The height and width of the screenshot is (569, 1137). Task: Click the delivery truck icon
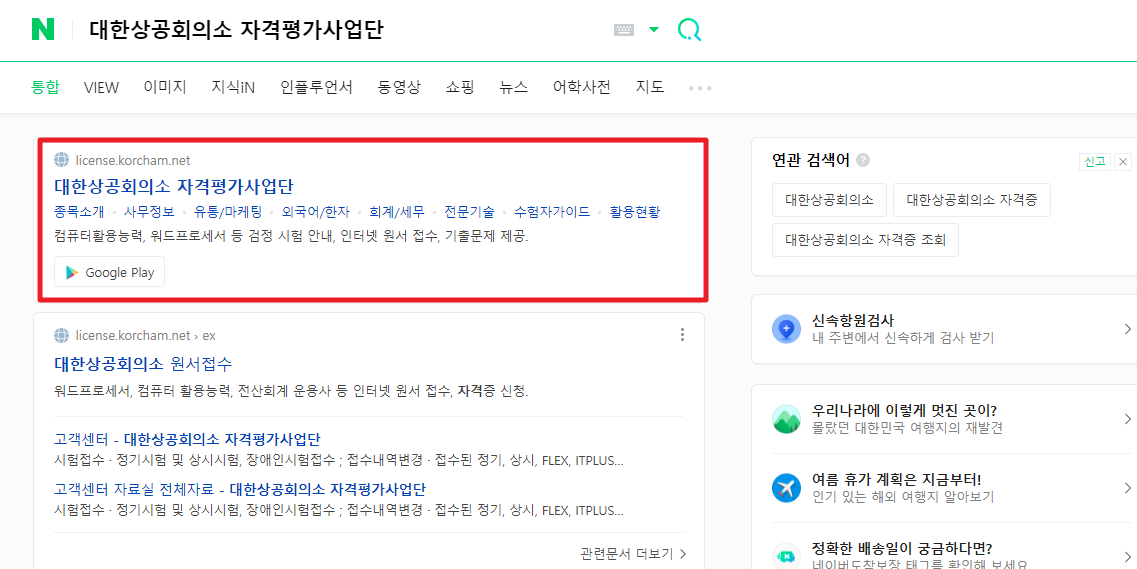(x=787, y=556)
